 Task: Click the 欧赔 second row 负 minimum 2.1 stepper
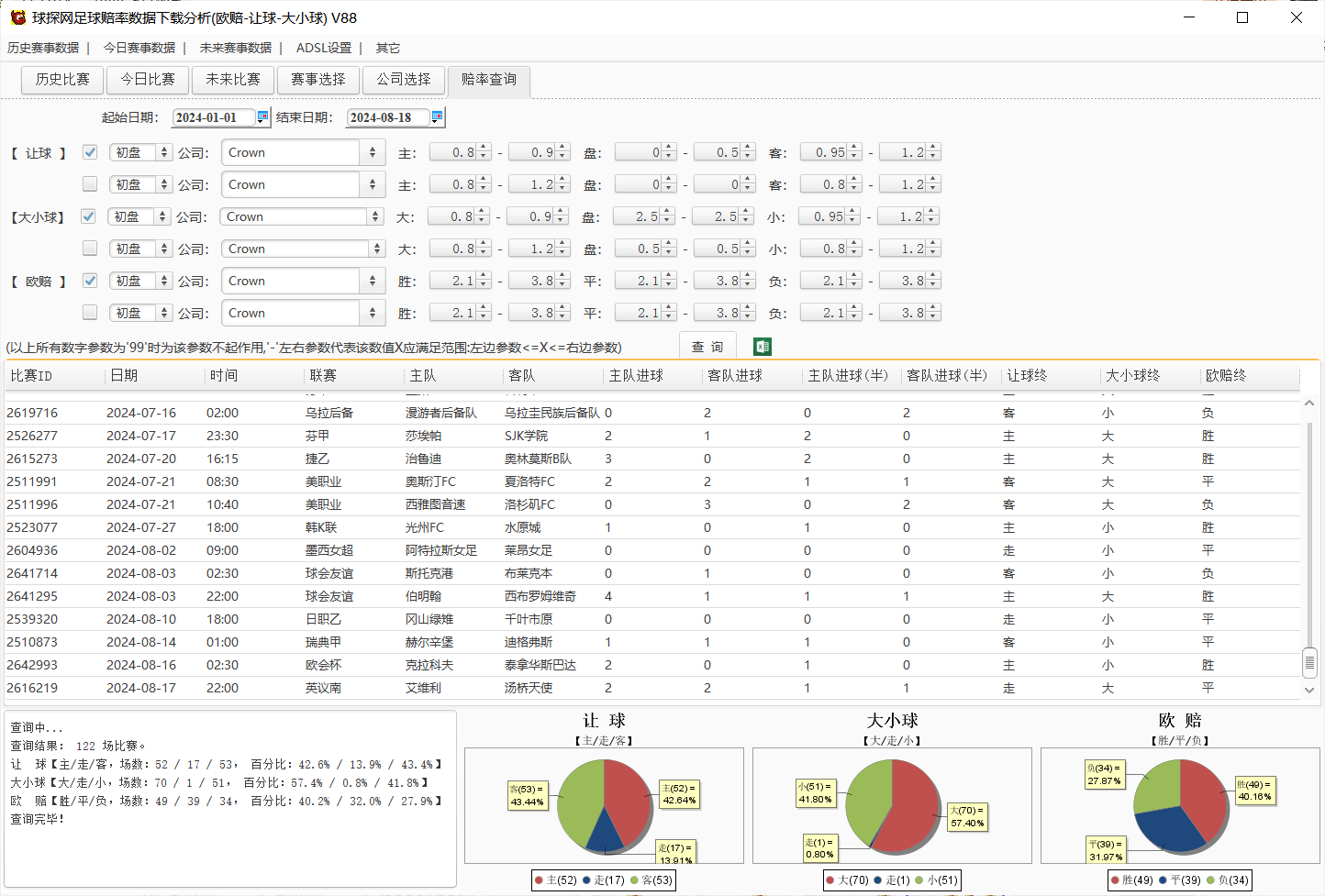[830, 313]
